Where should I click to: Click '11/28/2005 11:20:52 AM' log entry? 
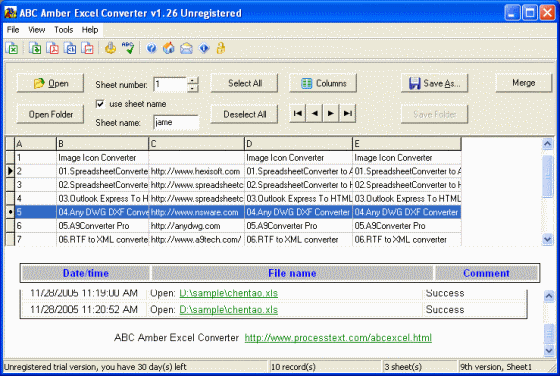84,309
